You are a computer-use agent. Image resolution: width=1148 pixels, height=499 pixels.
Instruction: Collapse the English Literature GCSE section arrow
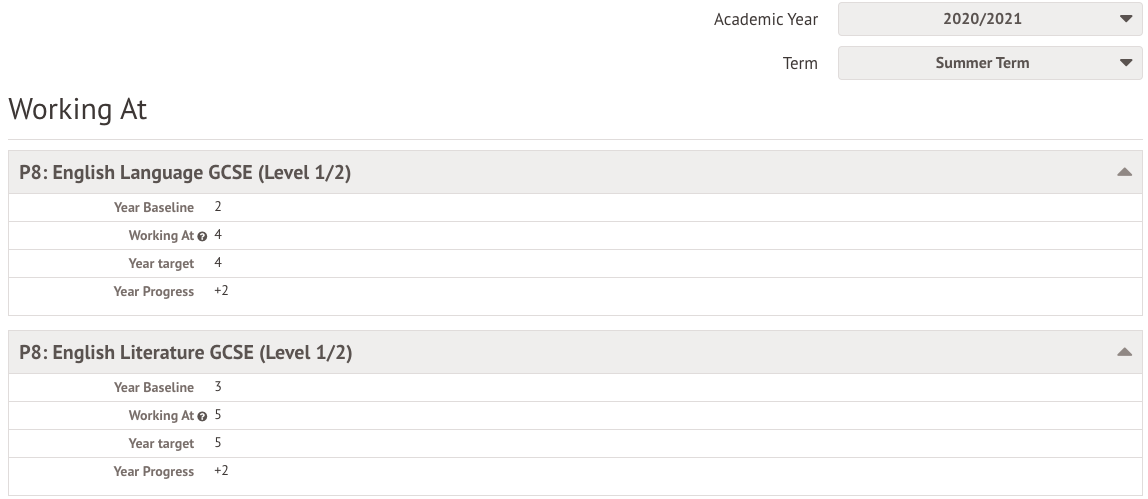click(x=1124, y=353)
